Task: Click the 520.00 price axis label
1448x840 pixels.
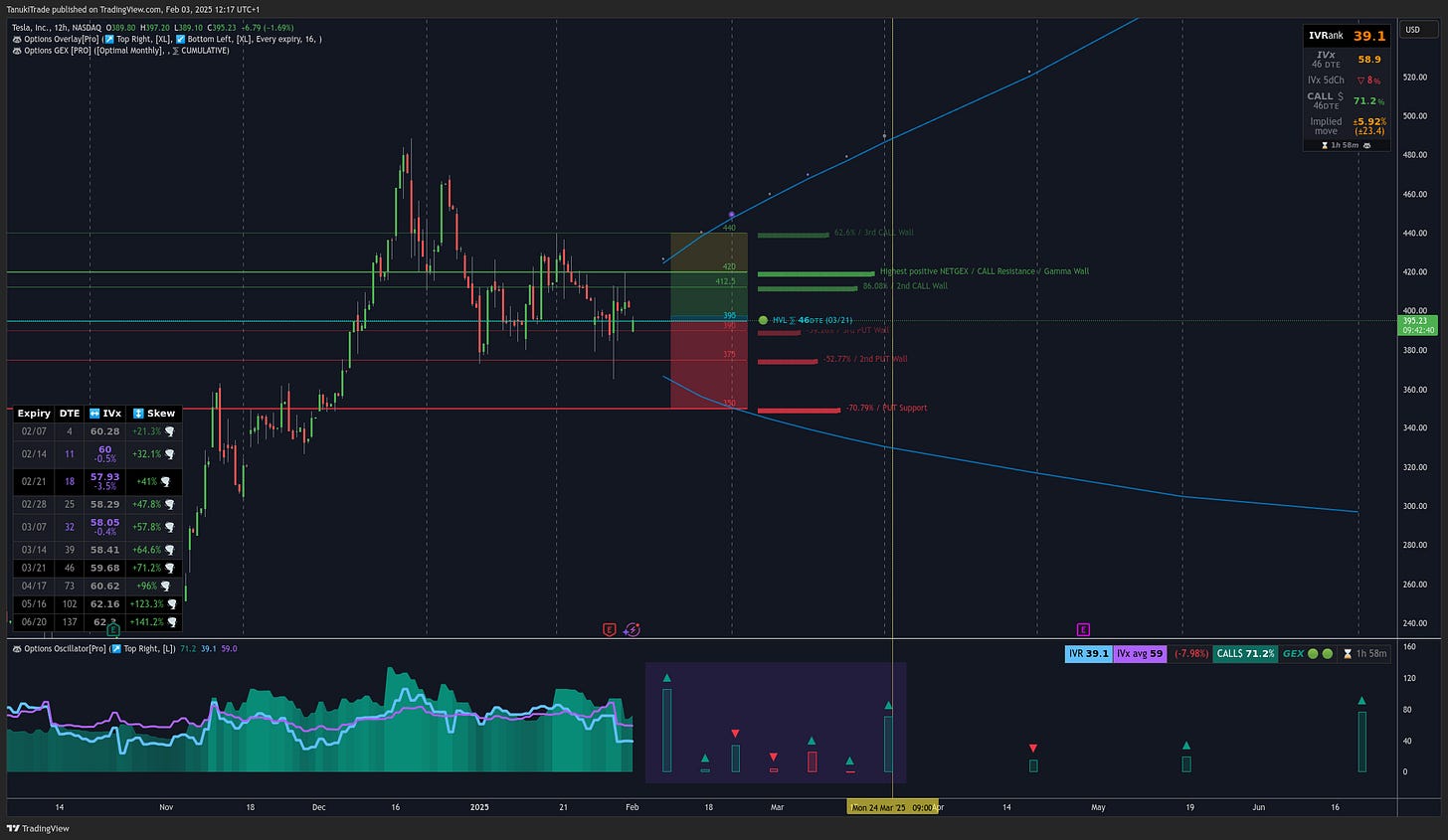Action: (1415, 77)
